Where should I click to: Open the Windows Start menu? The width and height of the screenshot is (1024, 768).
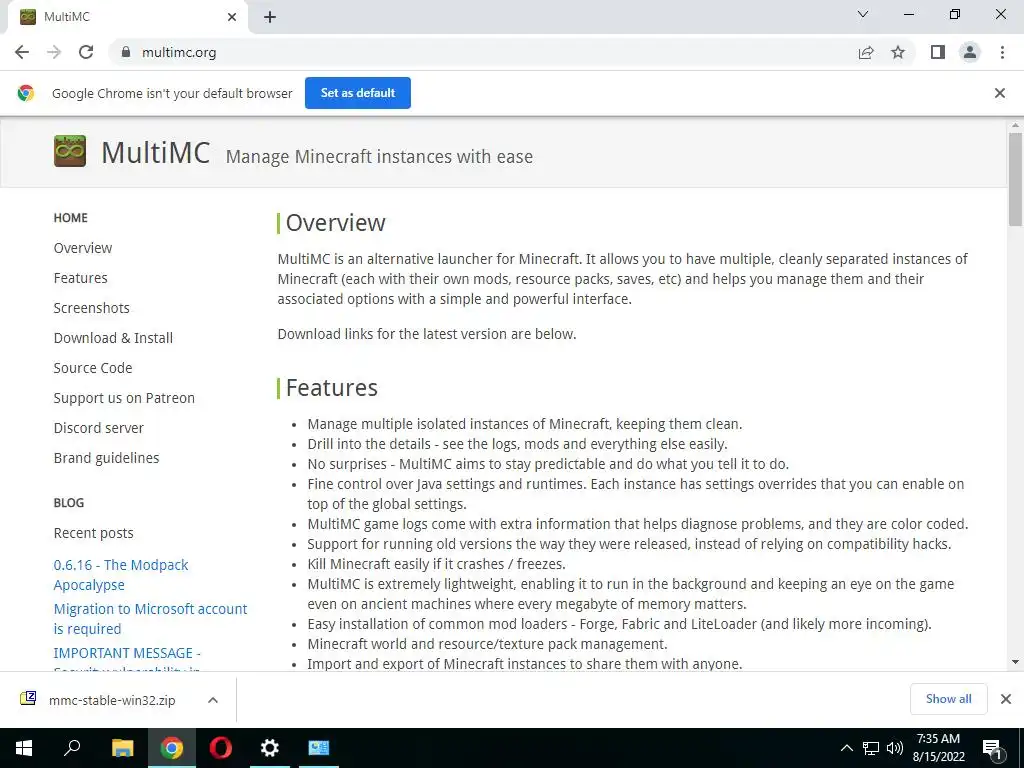(24, 748)
